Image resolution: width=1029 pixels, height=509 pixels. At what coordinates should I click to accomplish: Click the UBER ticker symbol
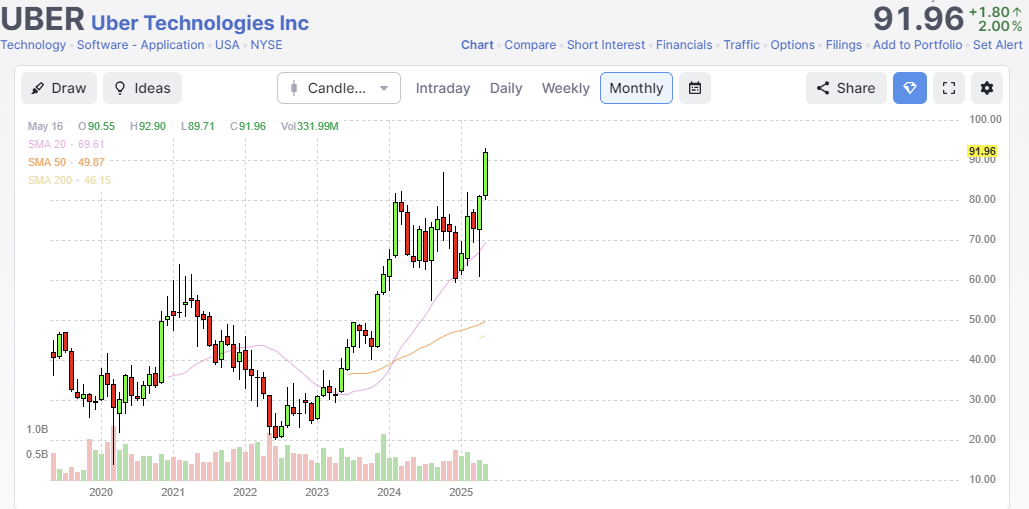click(x=43, y=19)
